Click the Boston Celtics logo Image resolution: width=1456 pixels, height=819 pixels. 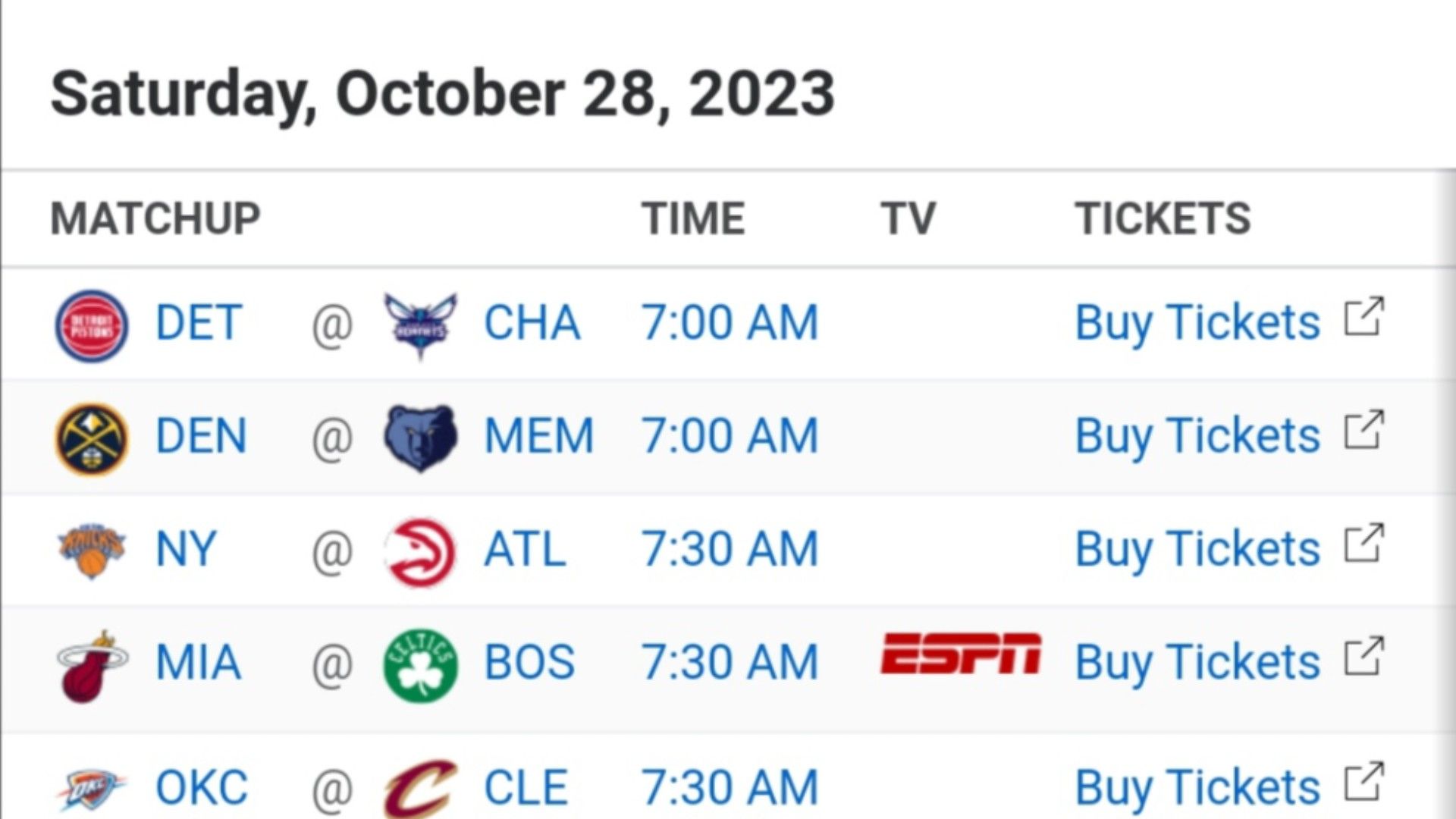(420, 665)
